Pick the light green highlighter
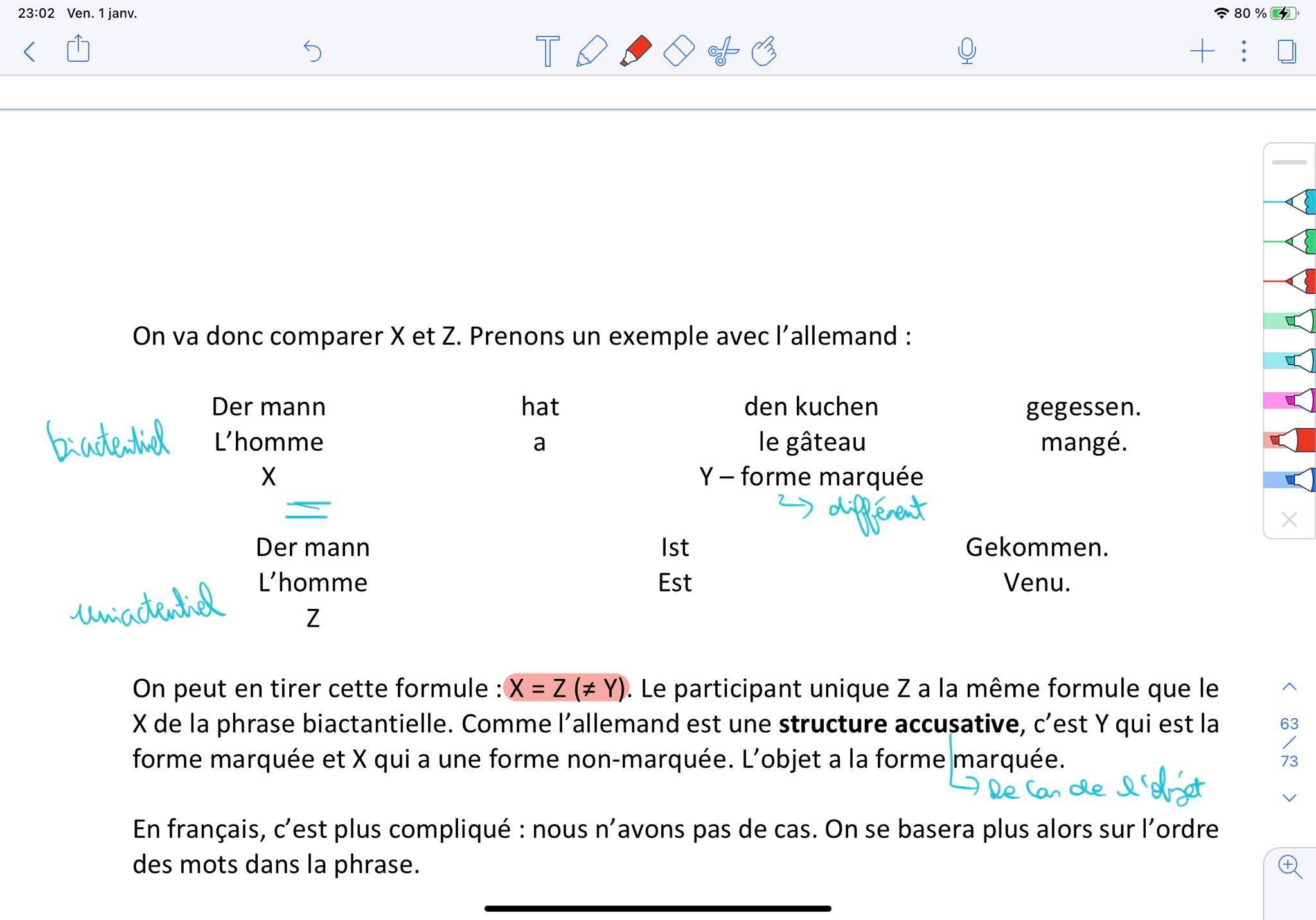This screenshot has height=920, width=1316. point(1292,321)
